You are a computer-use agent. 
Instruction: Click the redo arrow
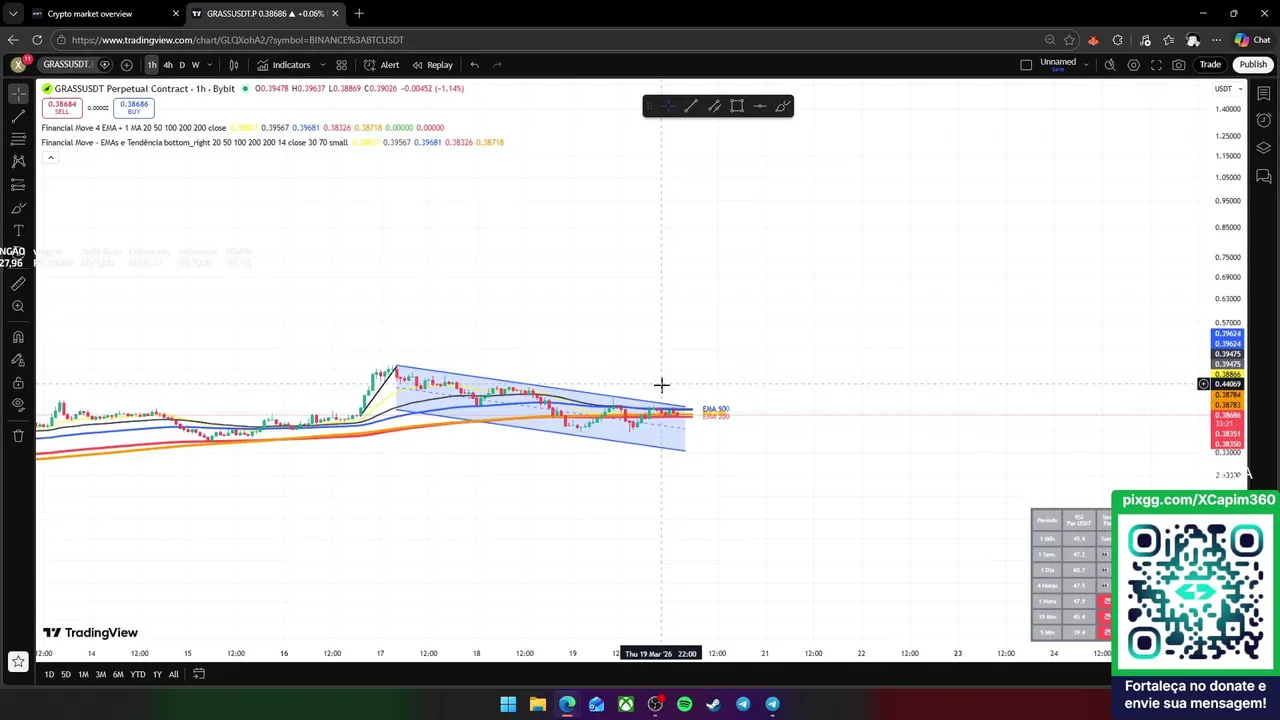pos(498,65)
